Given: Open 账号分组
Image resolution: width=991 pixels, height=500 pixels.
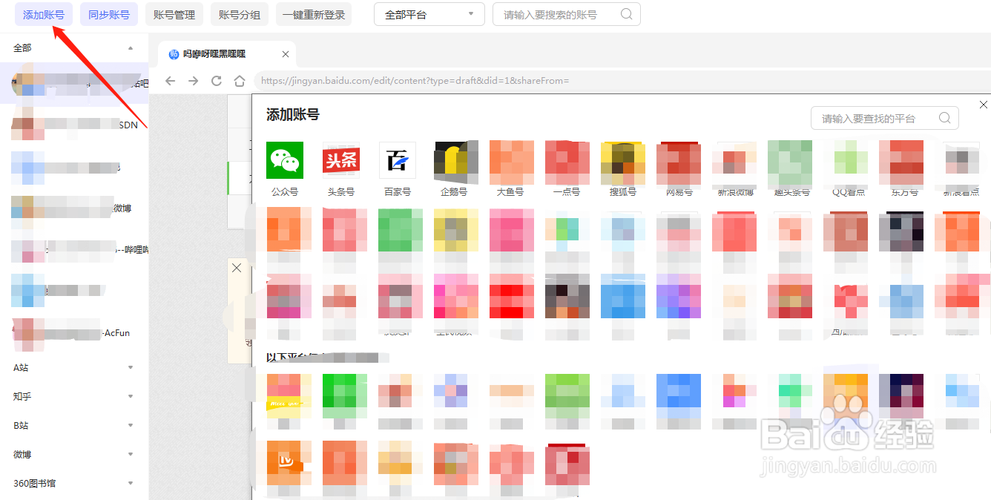Looking at the screenshot, I should (x=240, y=15).
